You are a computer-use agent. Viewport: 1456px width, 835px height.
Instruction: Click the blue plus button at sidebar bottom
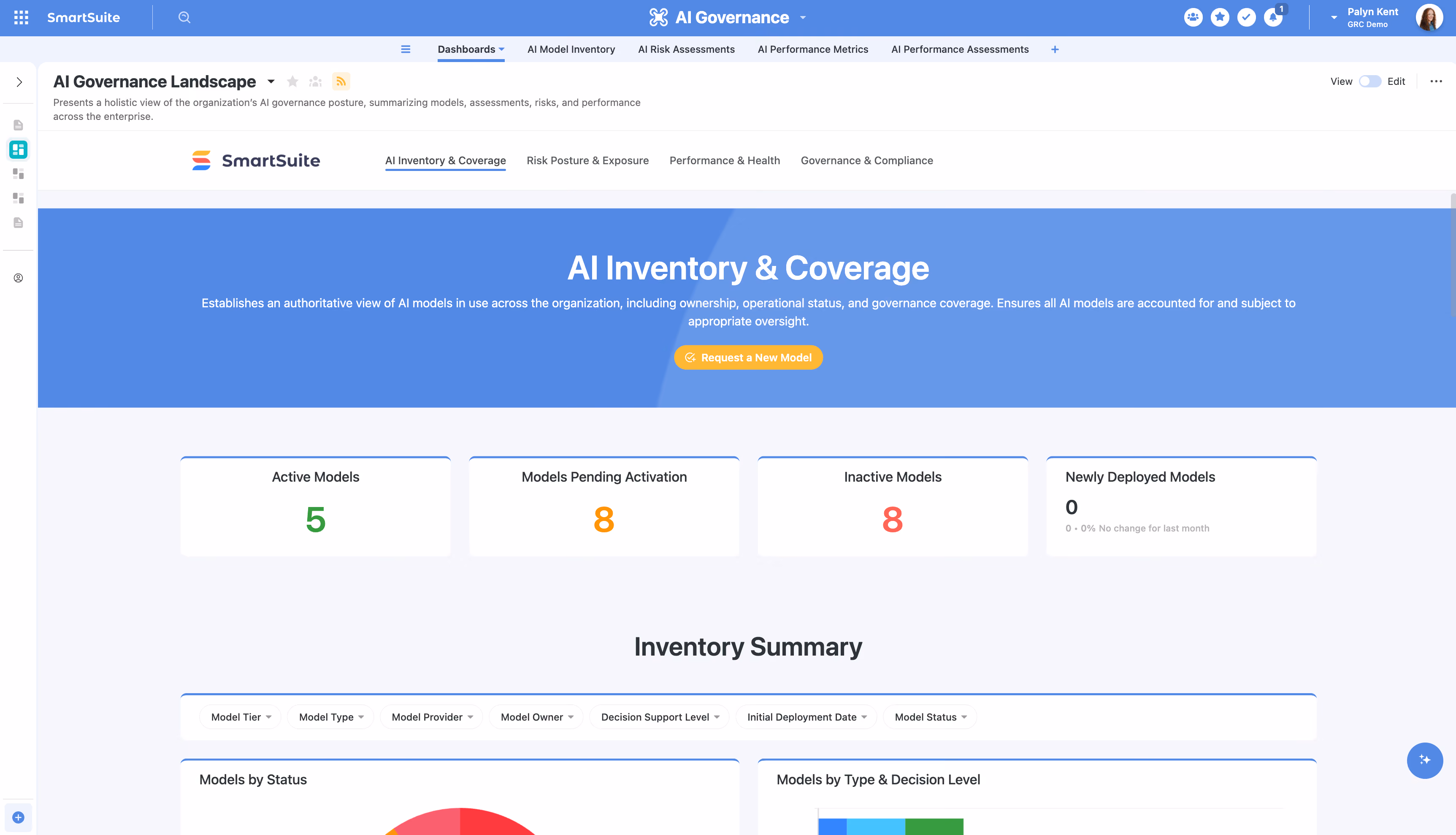click(18, 817)
